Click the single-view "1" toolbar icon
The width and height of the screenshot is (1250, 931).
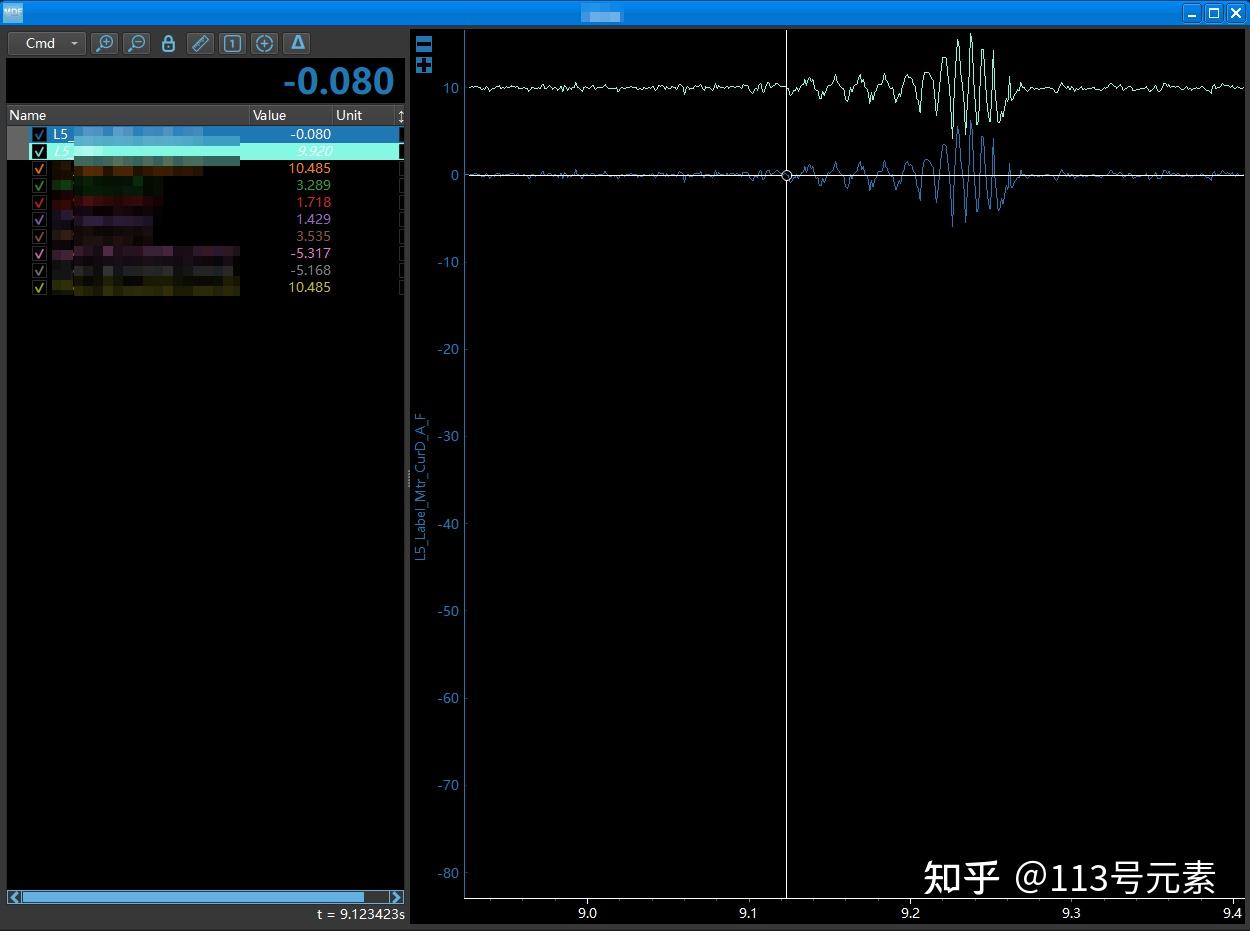(x=231, y=43)
